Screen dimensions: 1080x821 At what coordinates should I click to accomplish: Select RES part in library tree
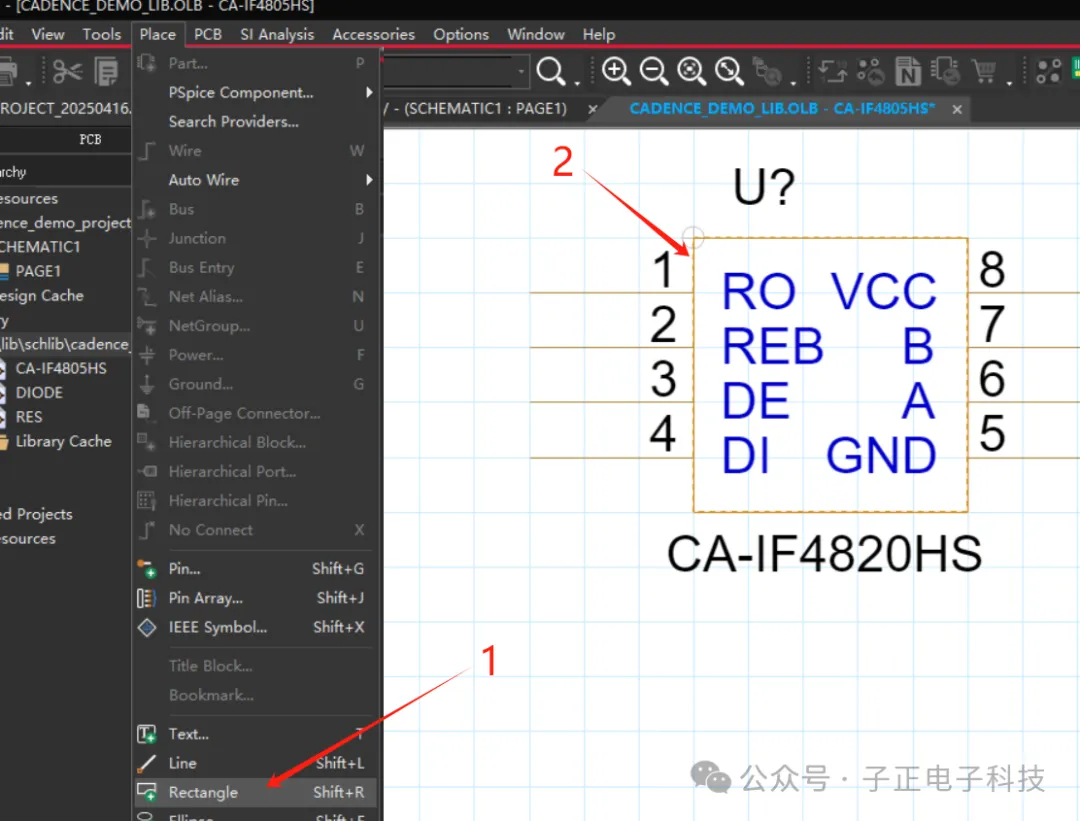pos(29,417)
